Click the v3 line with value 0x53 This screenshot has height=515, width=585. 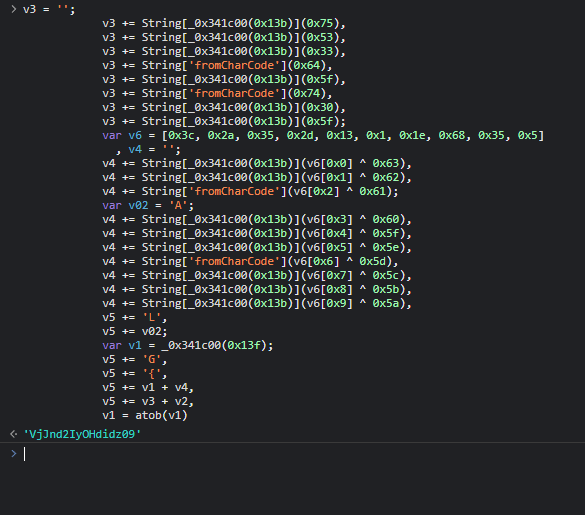click(224, 37)
